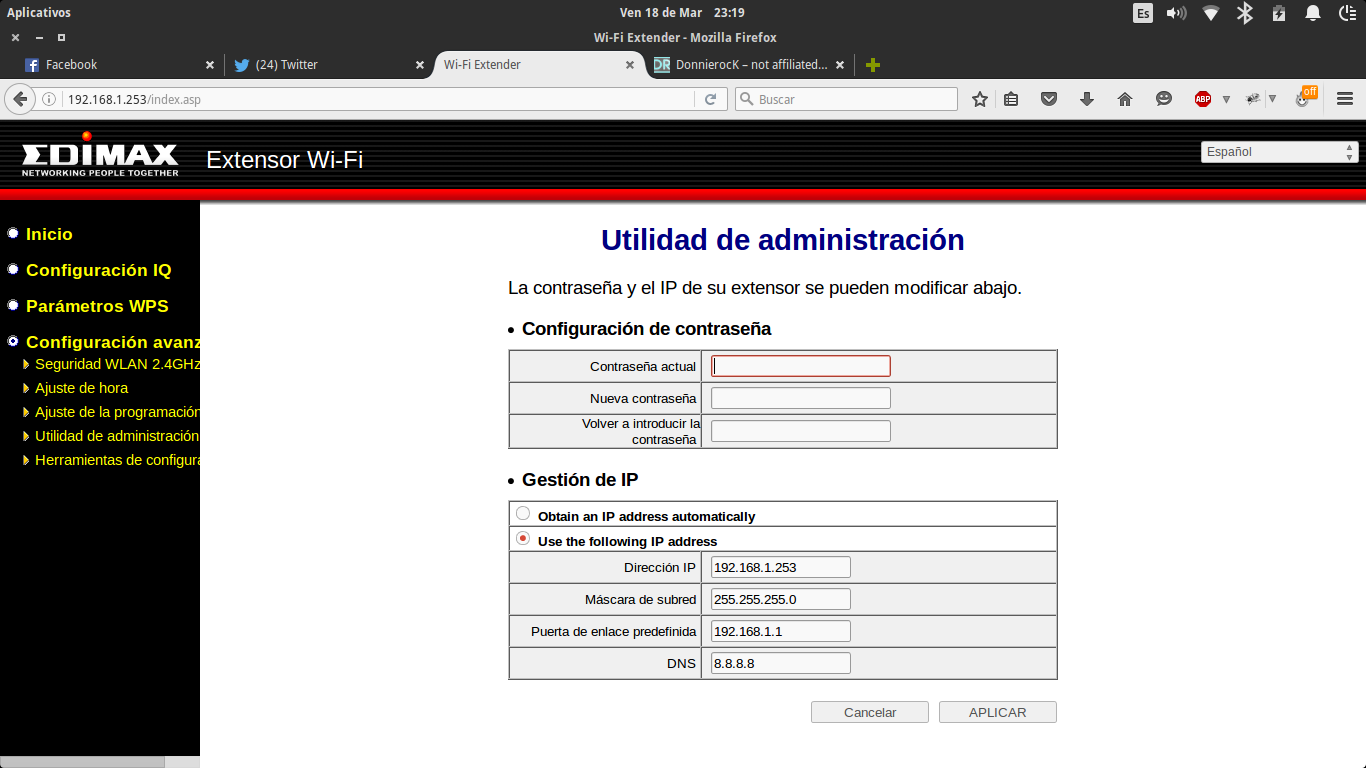Click the bookmark star icon

[x=979, y=99]
